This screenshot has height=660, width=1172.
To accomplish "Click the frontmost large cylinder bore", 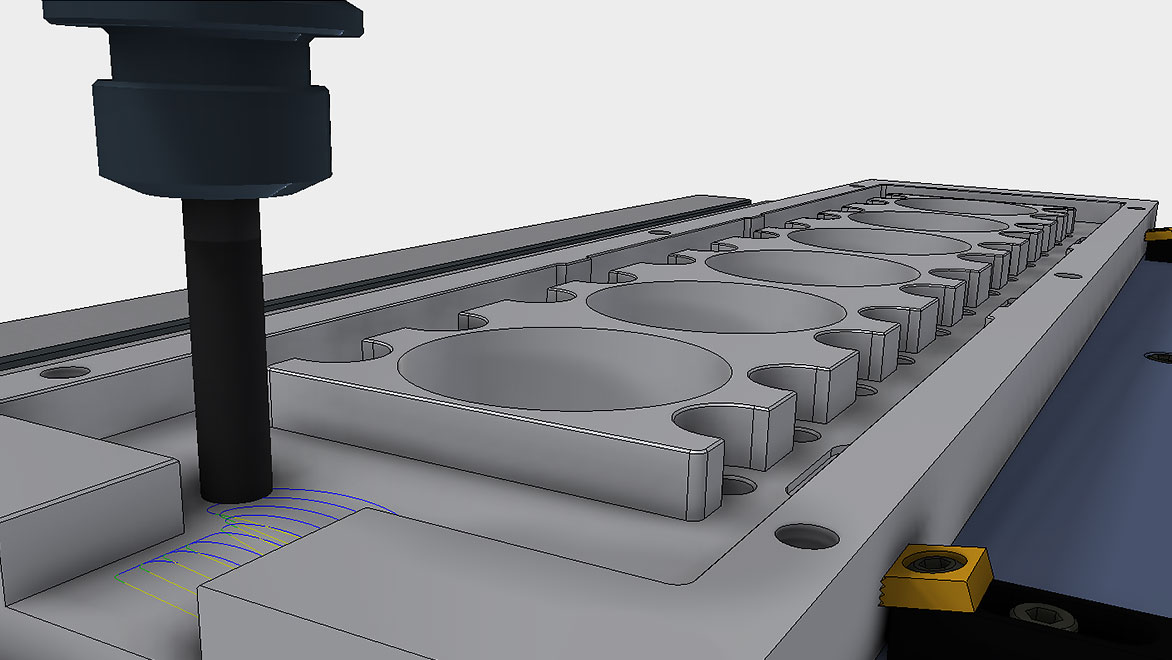I will 560,370.
